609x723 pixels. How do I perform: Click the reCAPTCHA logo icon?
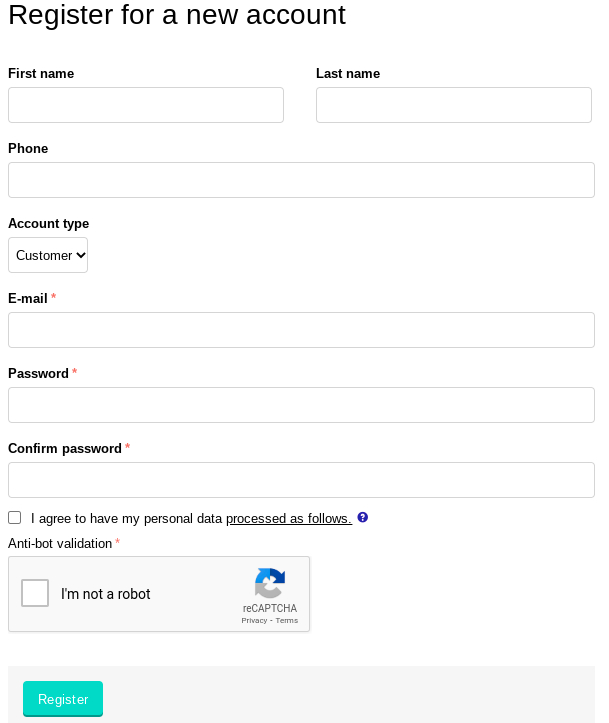tap(270, 583)
